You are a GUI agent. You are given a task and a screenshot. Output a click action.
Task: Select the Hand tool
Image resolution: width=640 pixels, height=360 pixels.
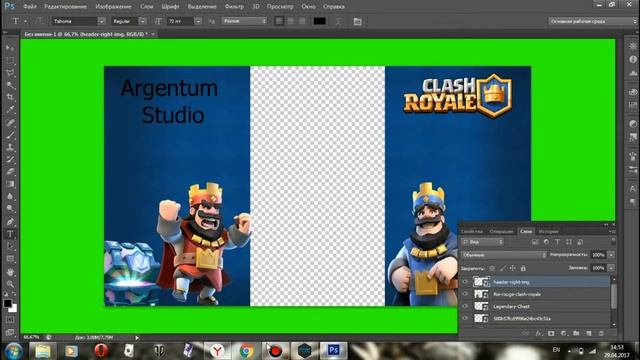point(10,272)
